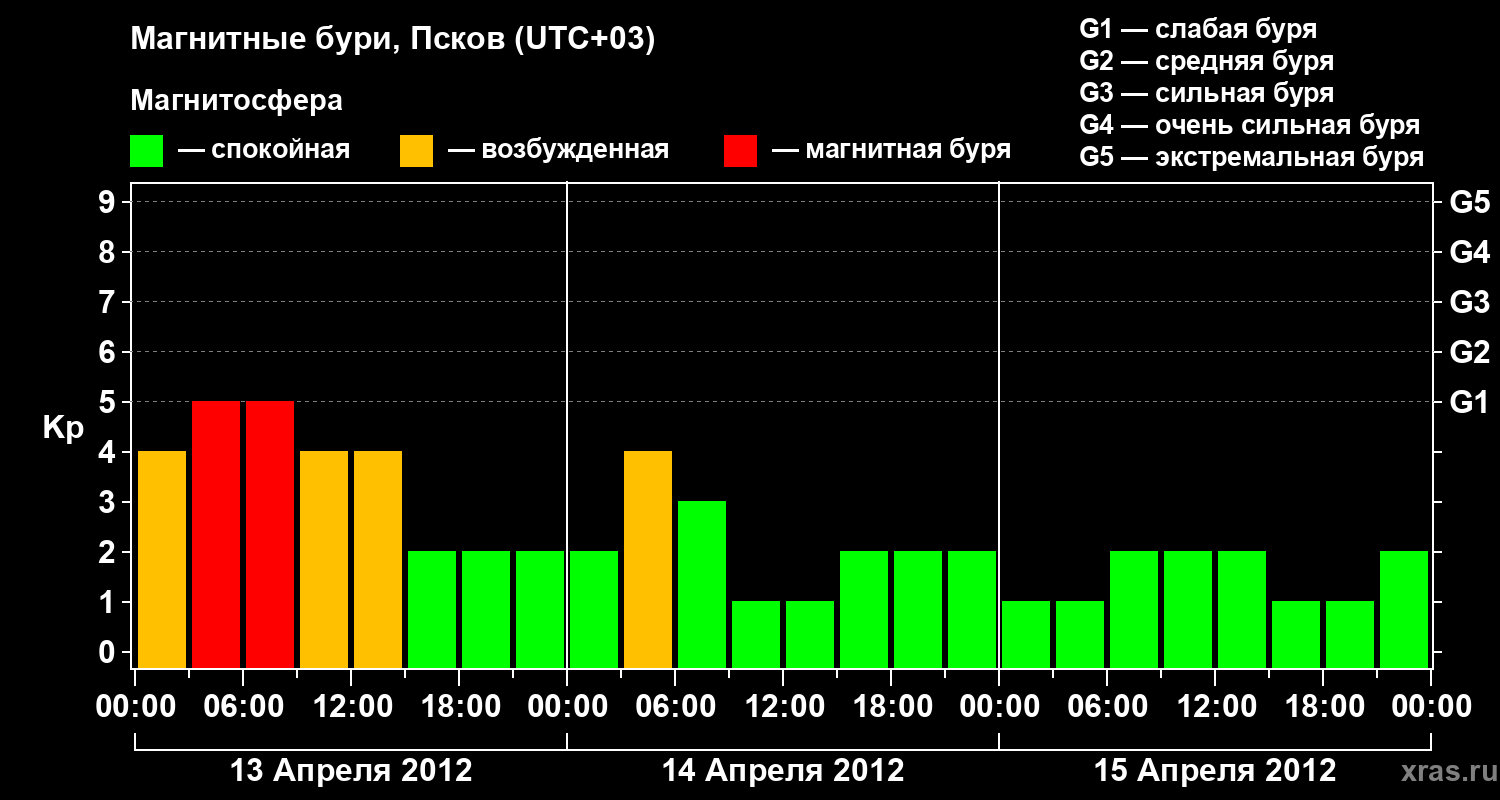This screenshot has height=800, width=1500.
Task: Click 'G2 — средняя буря' legend line
Action: coord(1207,61)
